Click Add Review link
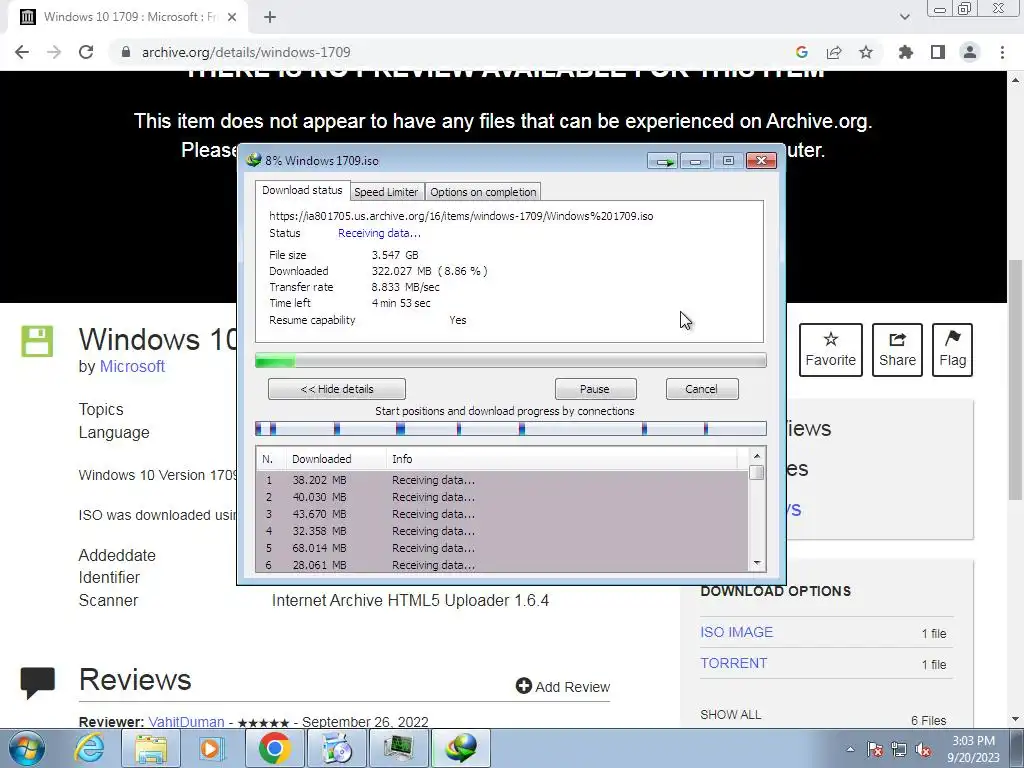1024x768 pixels. point(563,686)
